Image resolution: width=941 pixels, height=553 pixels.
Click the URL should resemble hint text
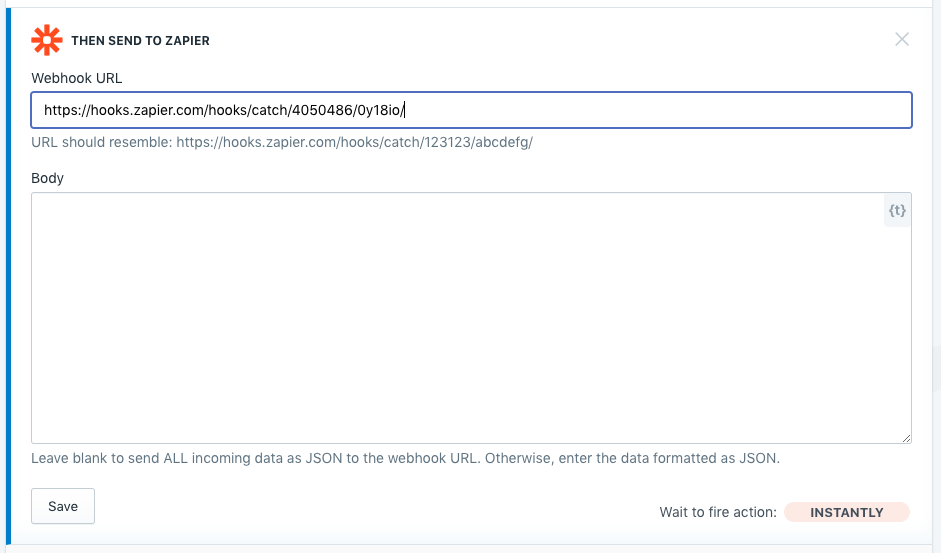point(282,142)
